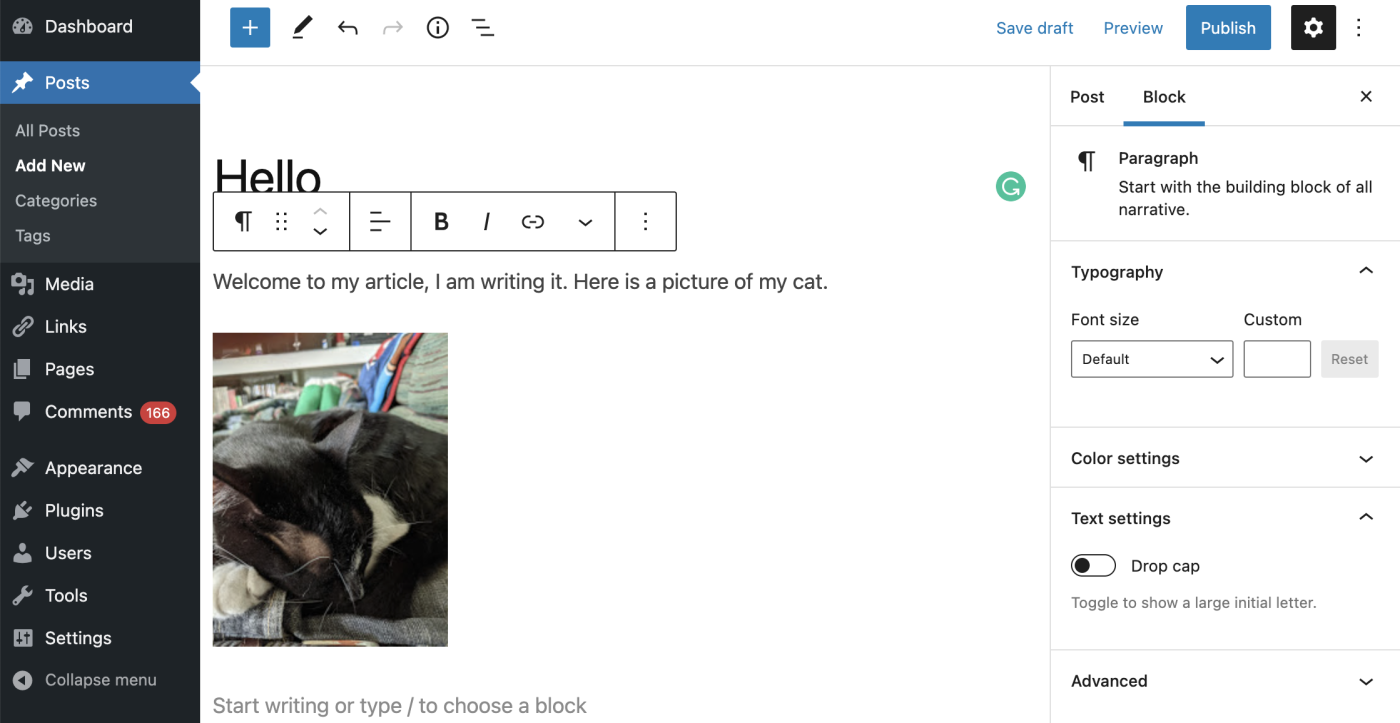Click the Plugins plug icon
This screenshot has width=1400, height=723.
tap(22, 510)
